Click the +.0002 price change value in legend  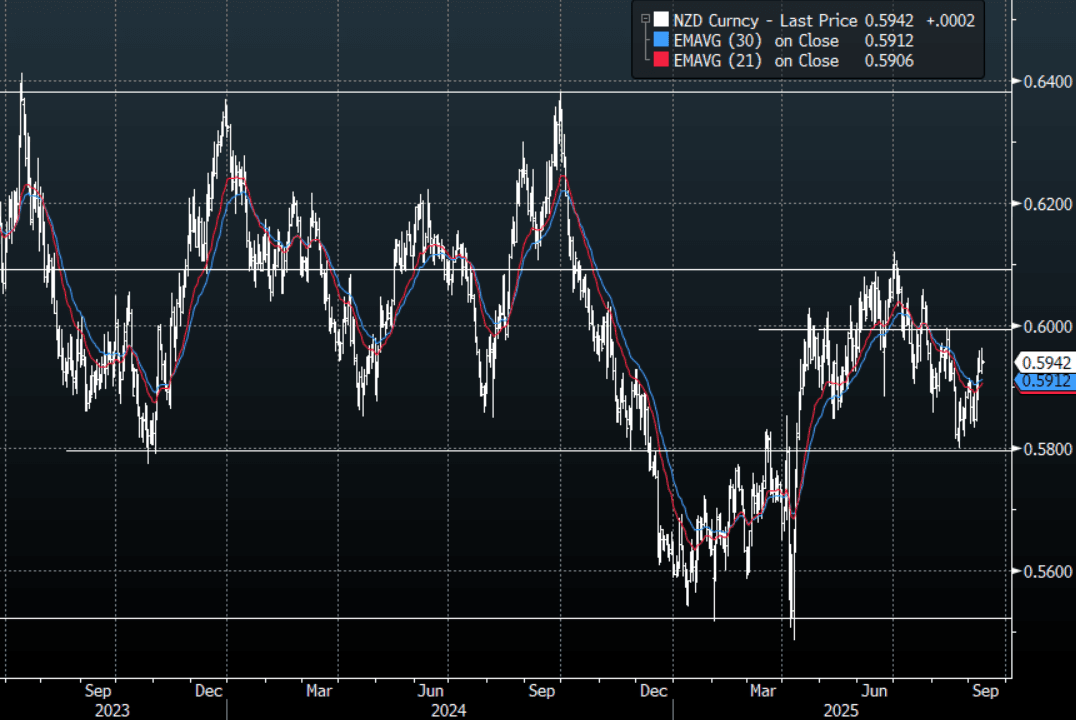click(951, 19)
